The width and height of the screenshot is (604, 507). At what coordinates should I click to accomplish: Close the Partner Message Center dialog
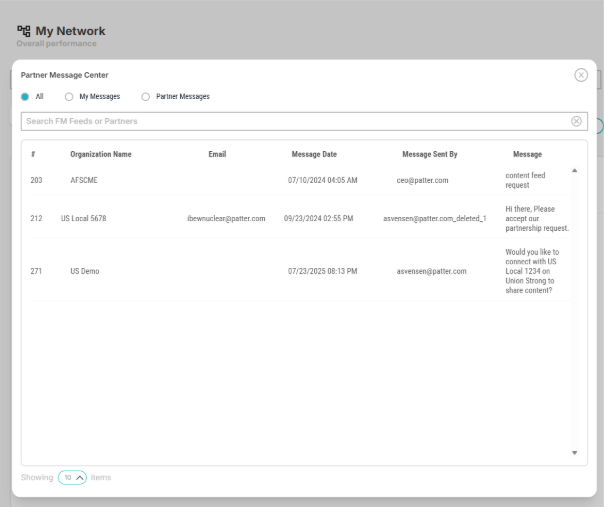pos(581,75)
